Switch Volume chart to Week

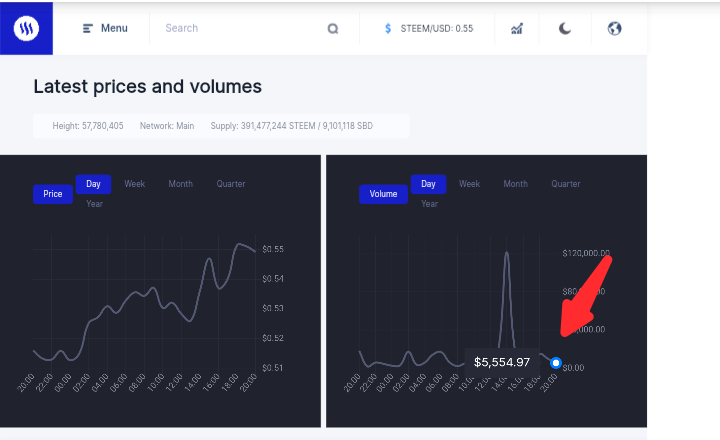tap(469, 184)
